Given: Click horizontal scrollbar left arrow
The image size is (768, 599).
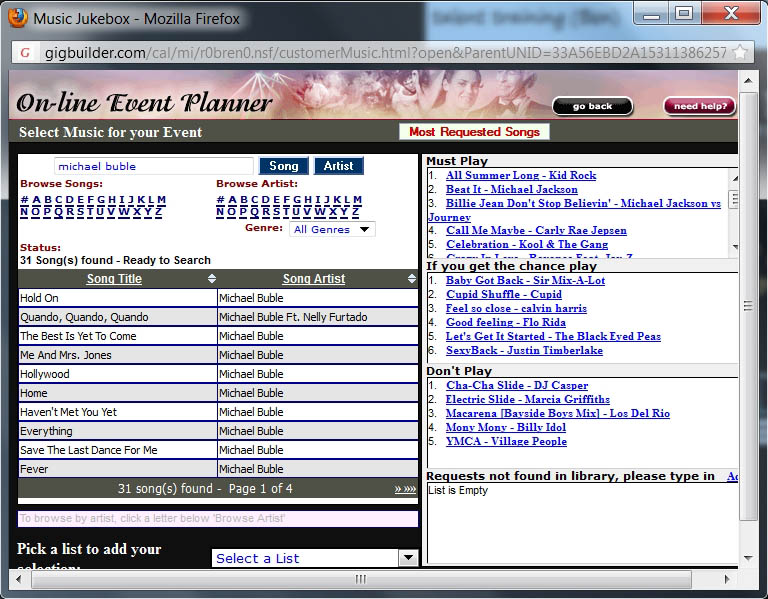Looking at the screenshot, I should click(19, 579).
